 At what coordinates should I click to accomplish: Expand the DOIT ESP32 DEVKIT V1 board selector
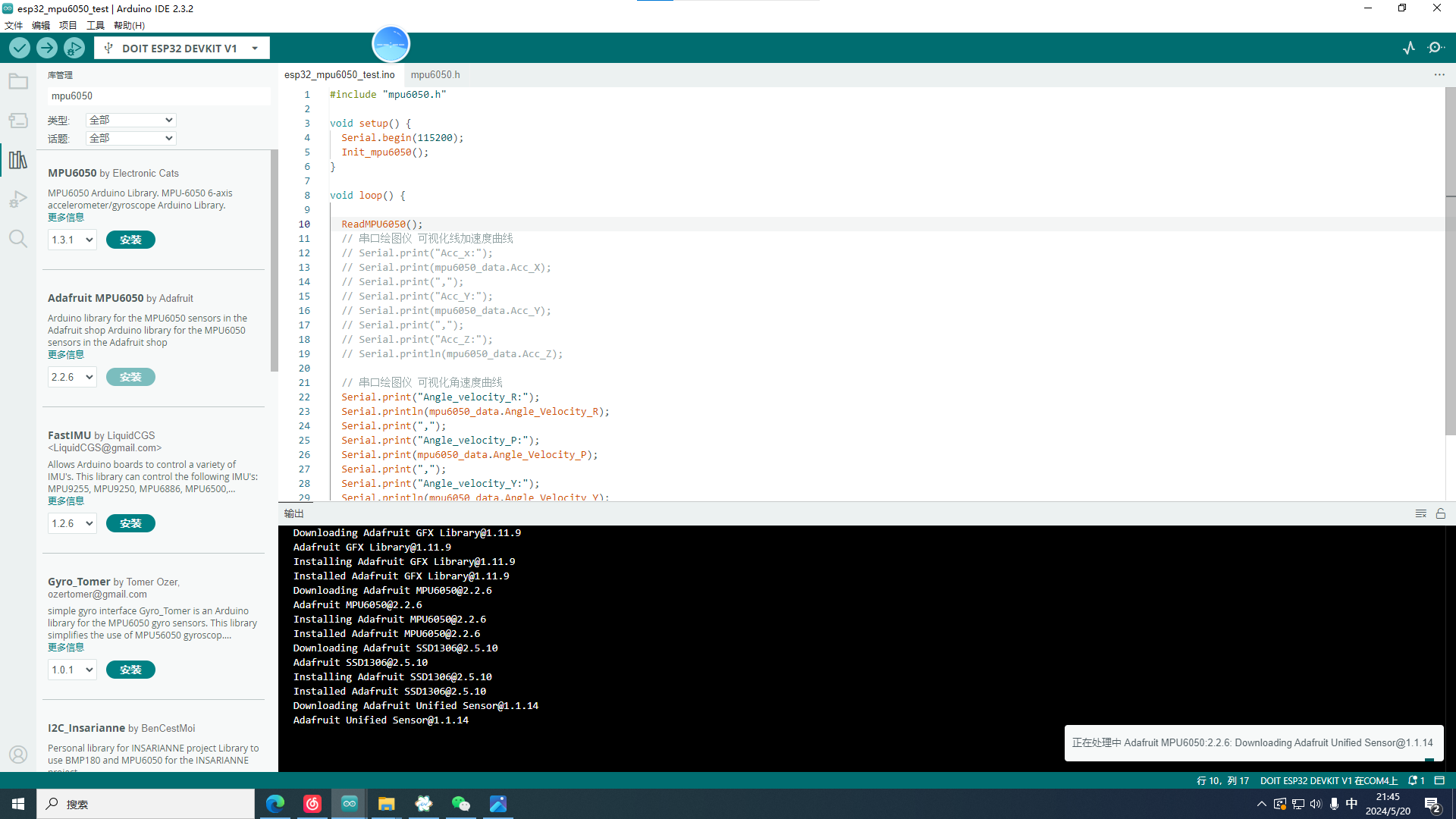[x=181, y=48]
